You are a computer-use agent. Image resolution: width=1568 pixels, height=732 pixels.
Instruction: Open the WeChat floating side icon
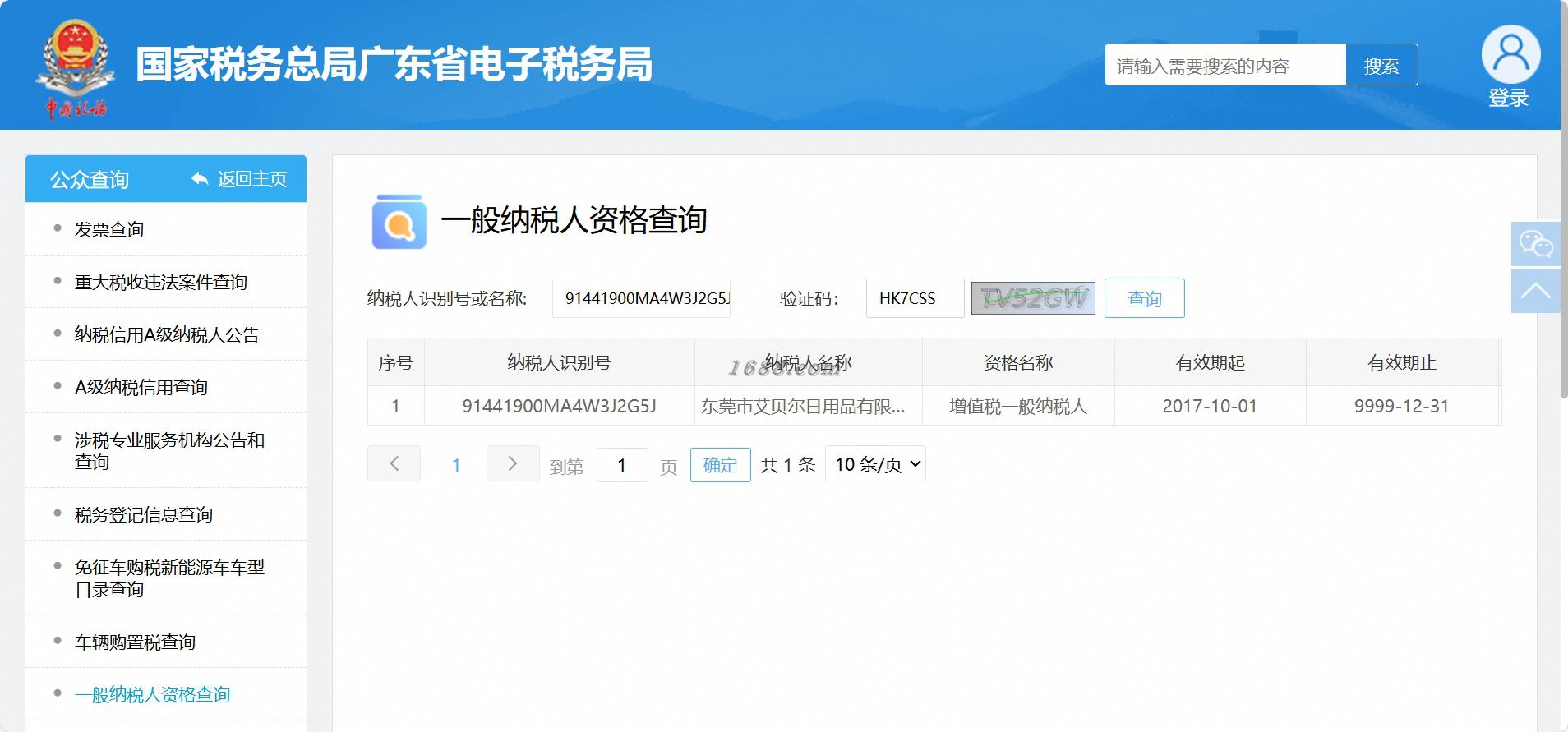[1535, 244]
